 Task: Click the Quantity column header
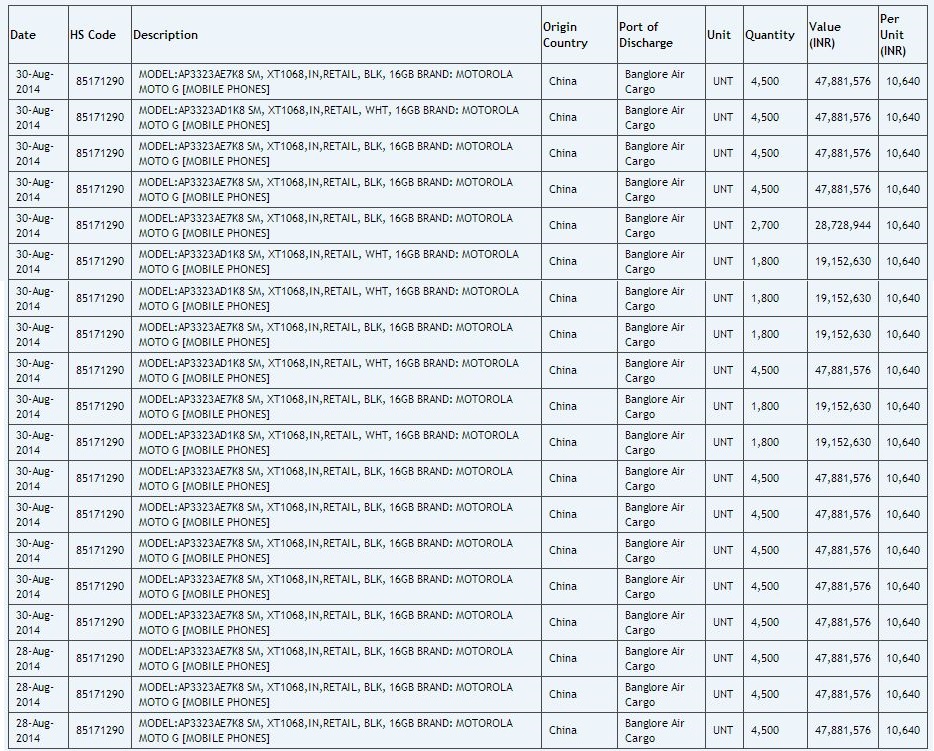pos(770,35)
